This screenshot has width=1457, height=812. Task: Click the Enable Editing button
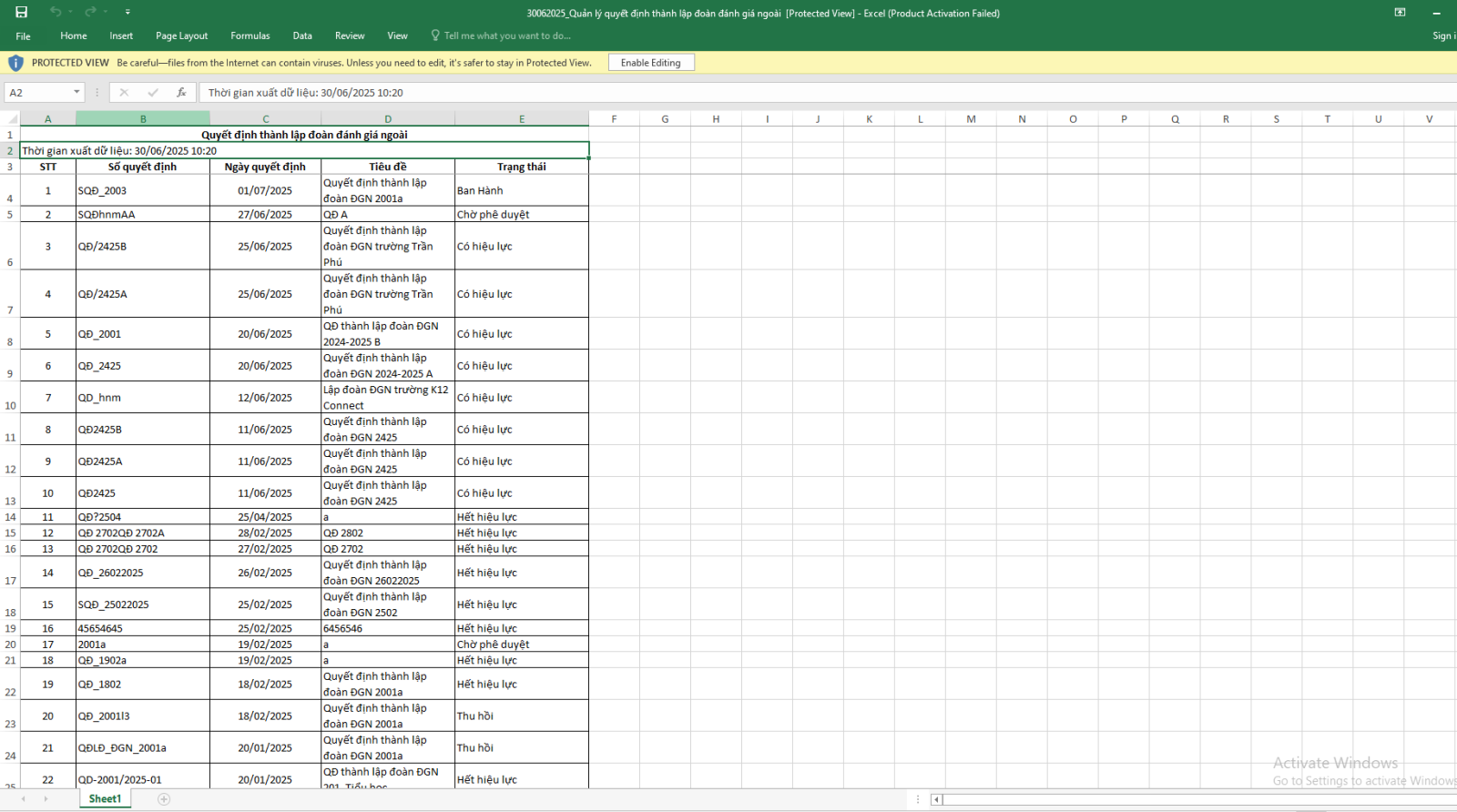(650, 63)
